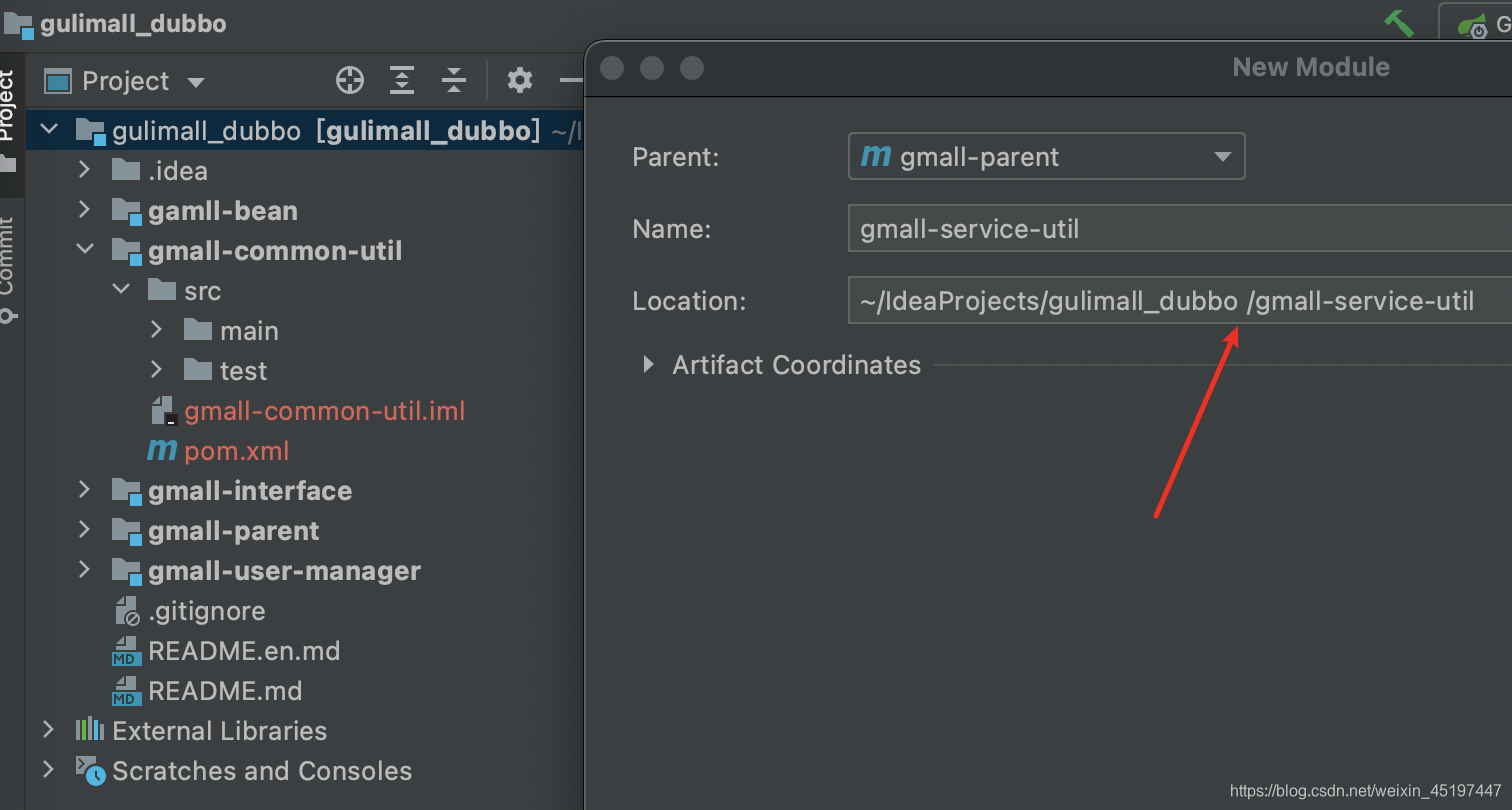Expand the Artifact Coordinates section

649,365
